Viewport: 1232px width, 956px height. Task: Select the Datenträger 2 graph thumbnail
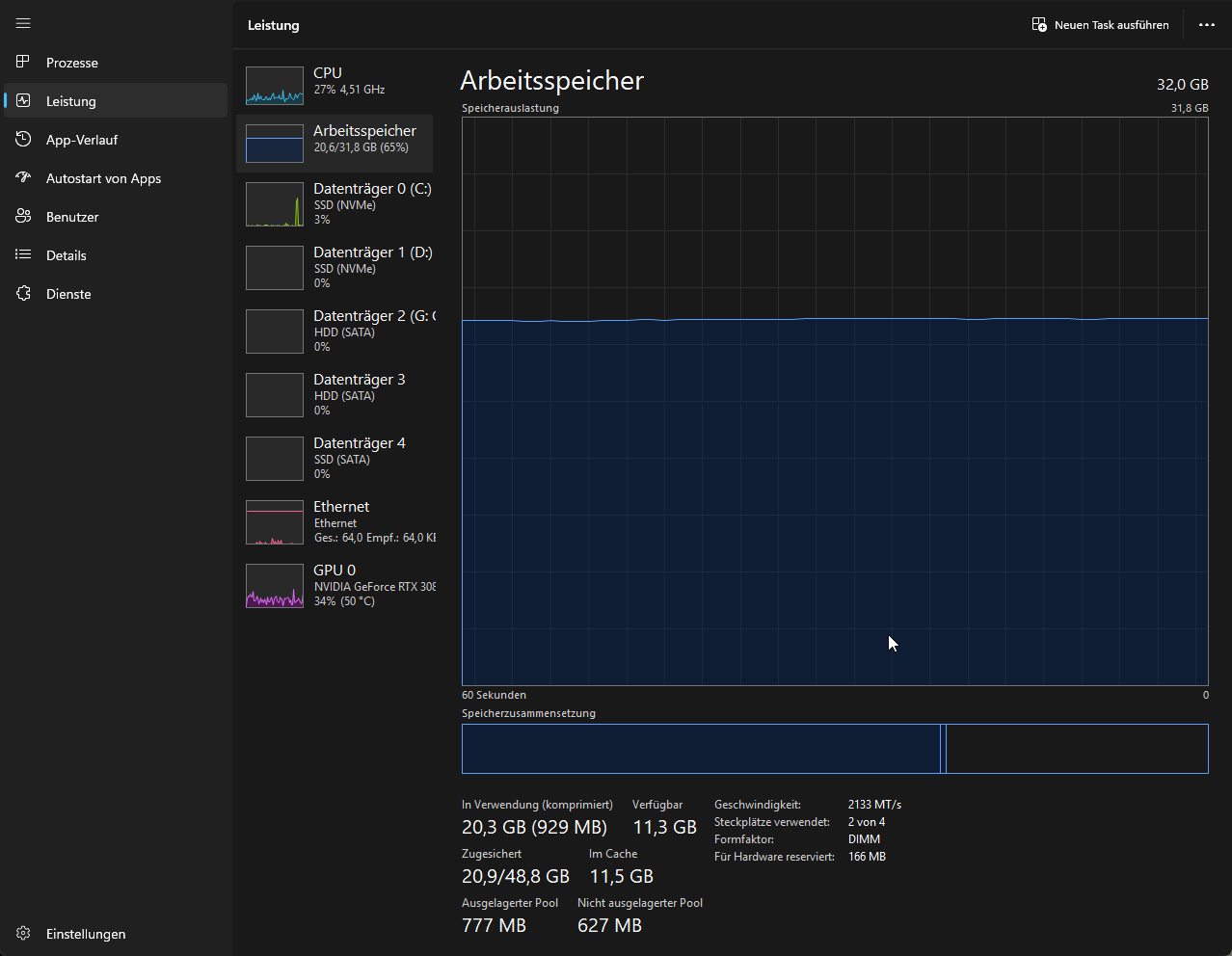click(275, 332)
